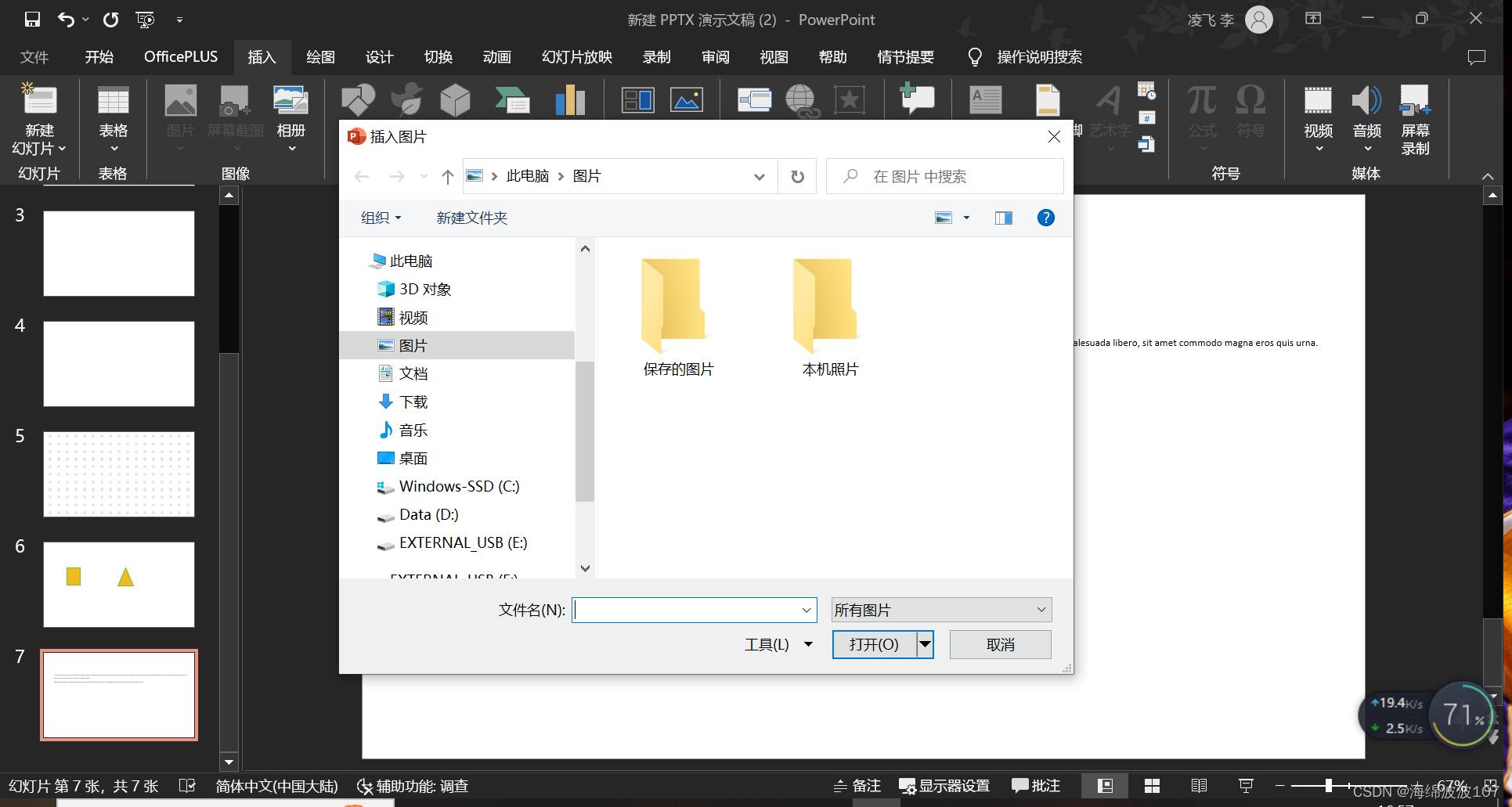
Task: Click the 在 图片 中搜索 search field
Action: click(945, 177)
